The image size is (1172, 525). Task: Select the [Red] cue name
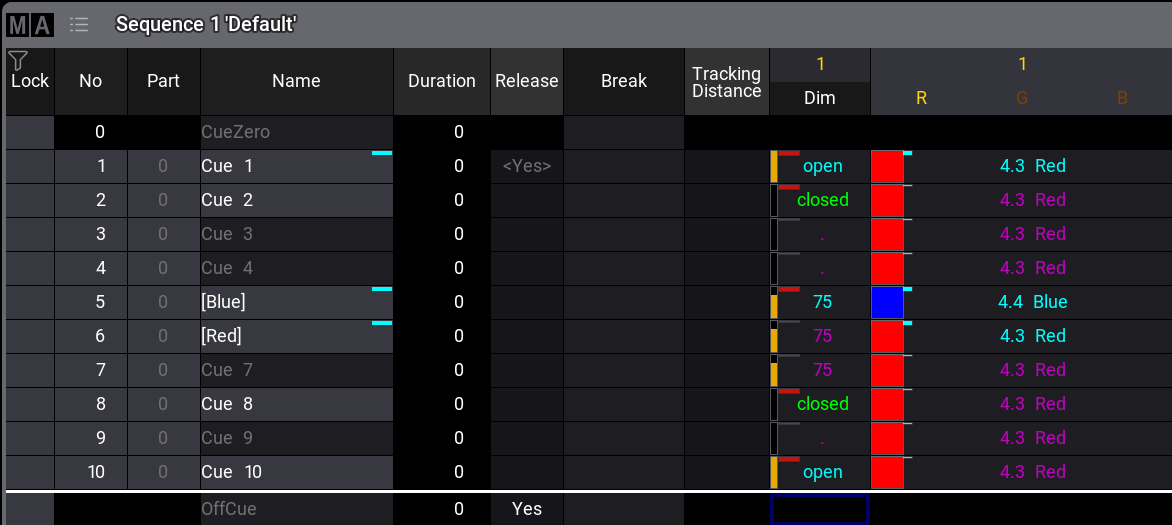[296, 336]
